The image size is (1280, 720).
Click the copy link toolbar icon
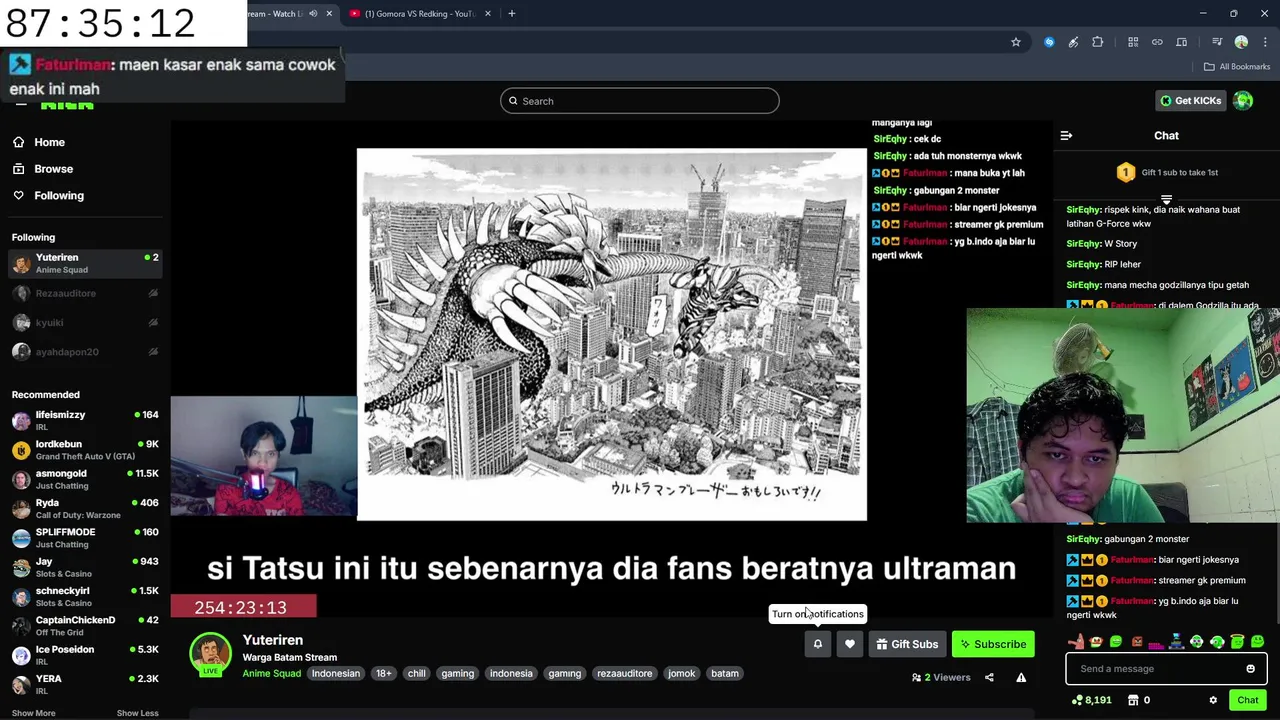[x=1157, y=42]
